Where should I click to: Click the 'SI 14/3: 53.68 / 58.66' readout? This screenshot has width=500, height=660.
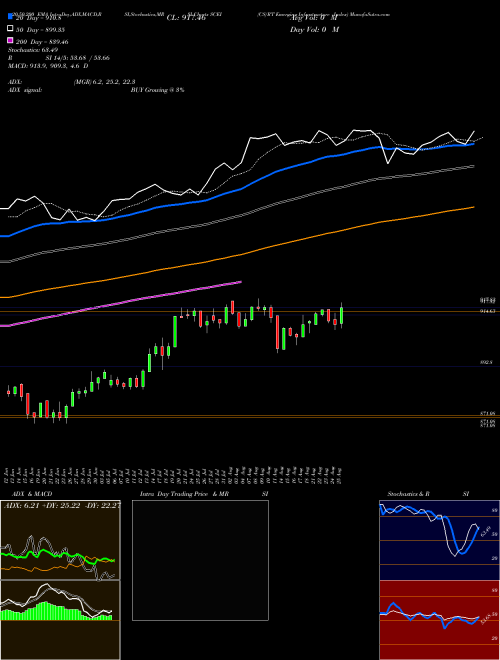click(78, 58)
